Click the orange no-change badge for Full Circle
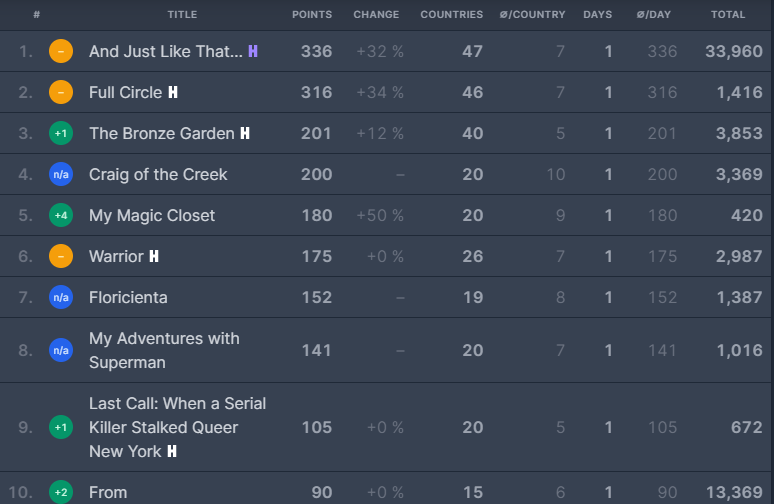 pos(61,92)
